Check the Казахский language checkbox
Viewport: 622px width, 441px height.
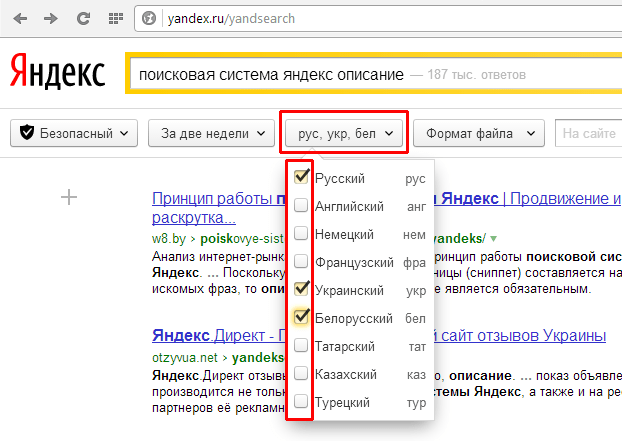coord(301,373)
